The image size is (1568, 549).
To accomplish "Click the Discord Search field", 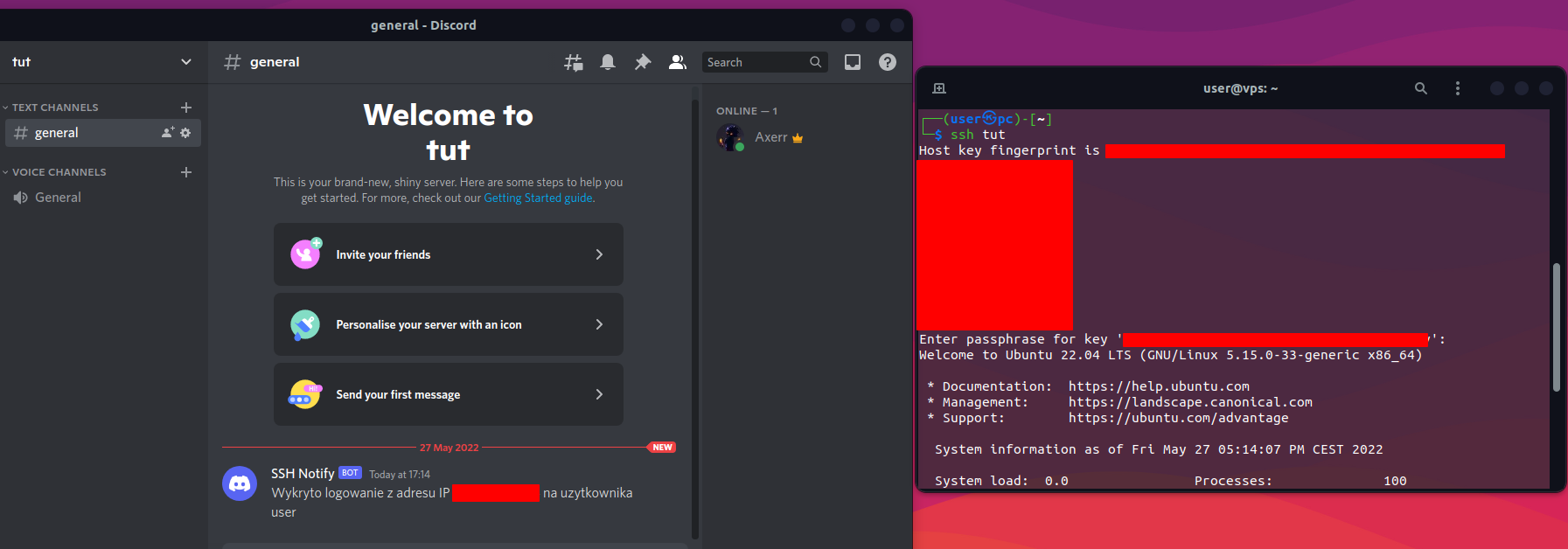I will tap(756, 62).
